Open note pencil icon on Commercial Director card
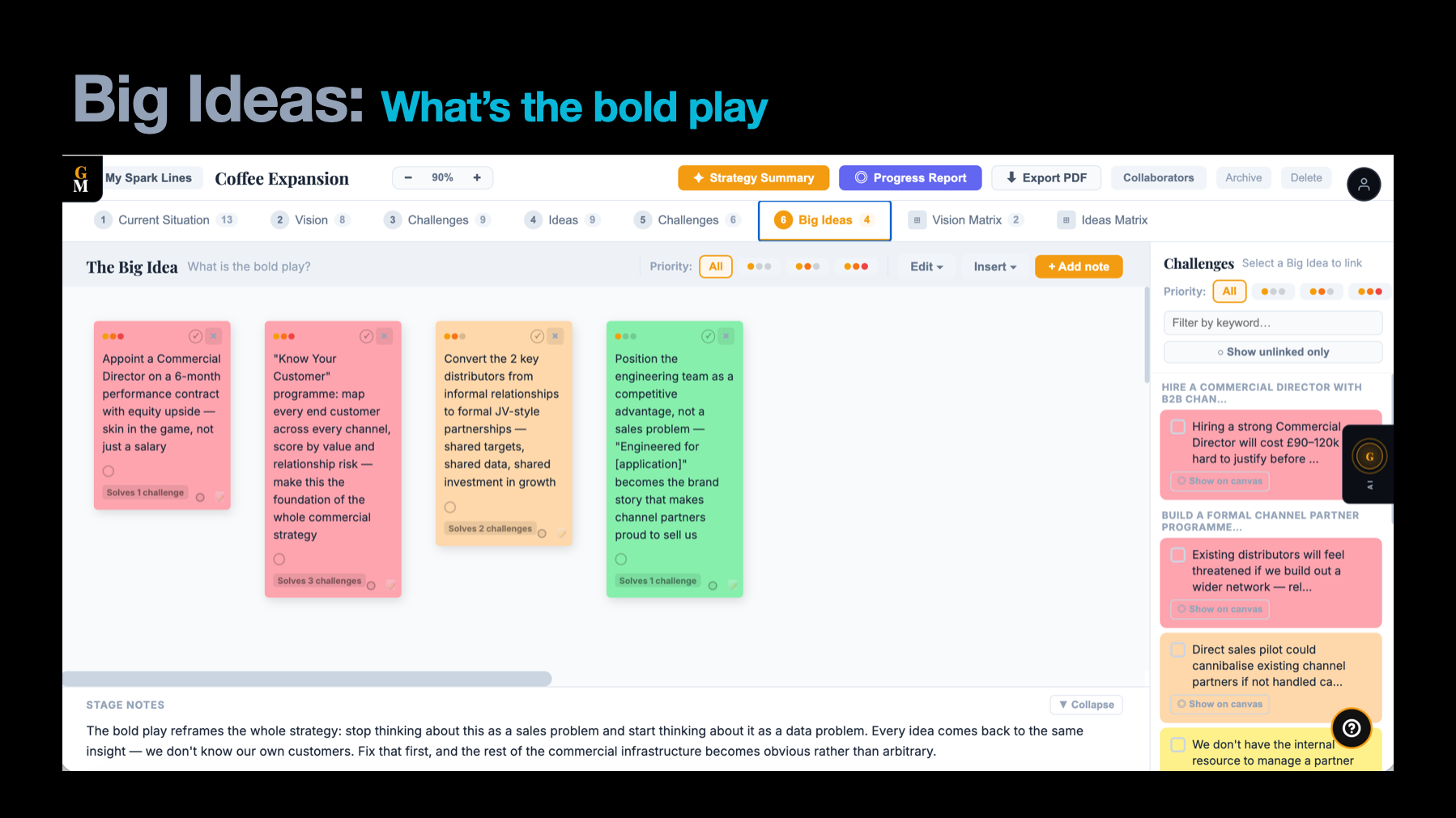This screenshot has width=1456, height=818. pyautogui.click(x=219, y=497)
